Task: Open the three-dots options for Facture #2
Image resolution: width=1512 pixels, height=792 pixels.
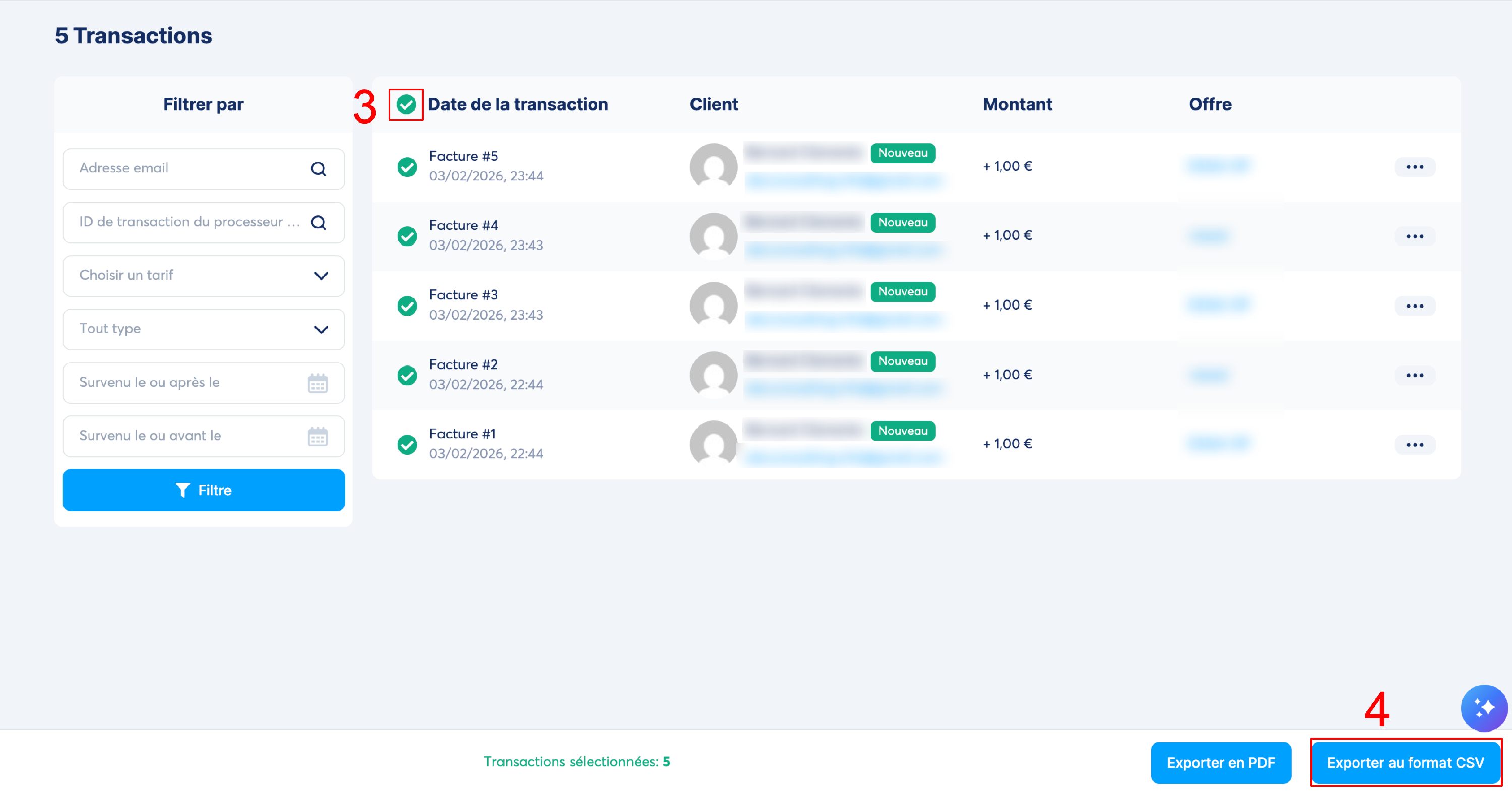Action: tap(1414, 375)
